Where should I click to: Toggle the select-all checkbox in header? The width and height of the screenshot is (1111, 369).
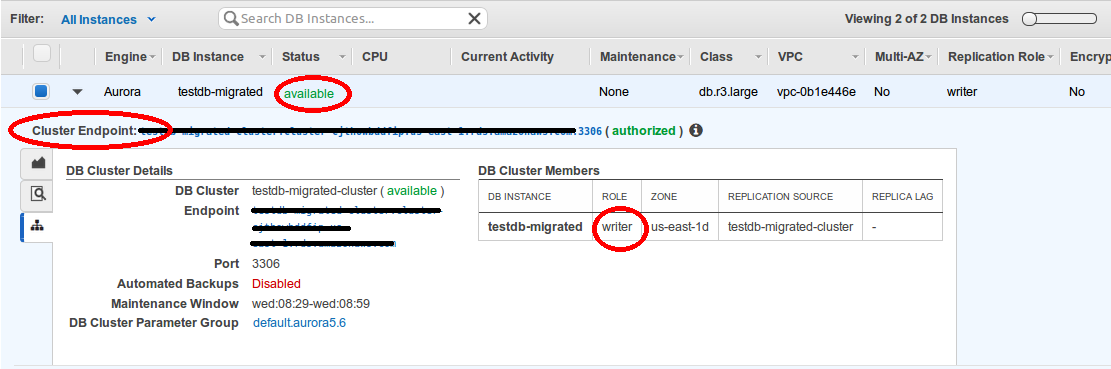[x=42, y=54]
